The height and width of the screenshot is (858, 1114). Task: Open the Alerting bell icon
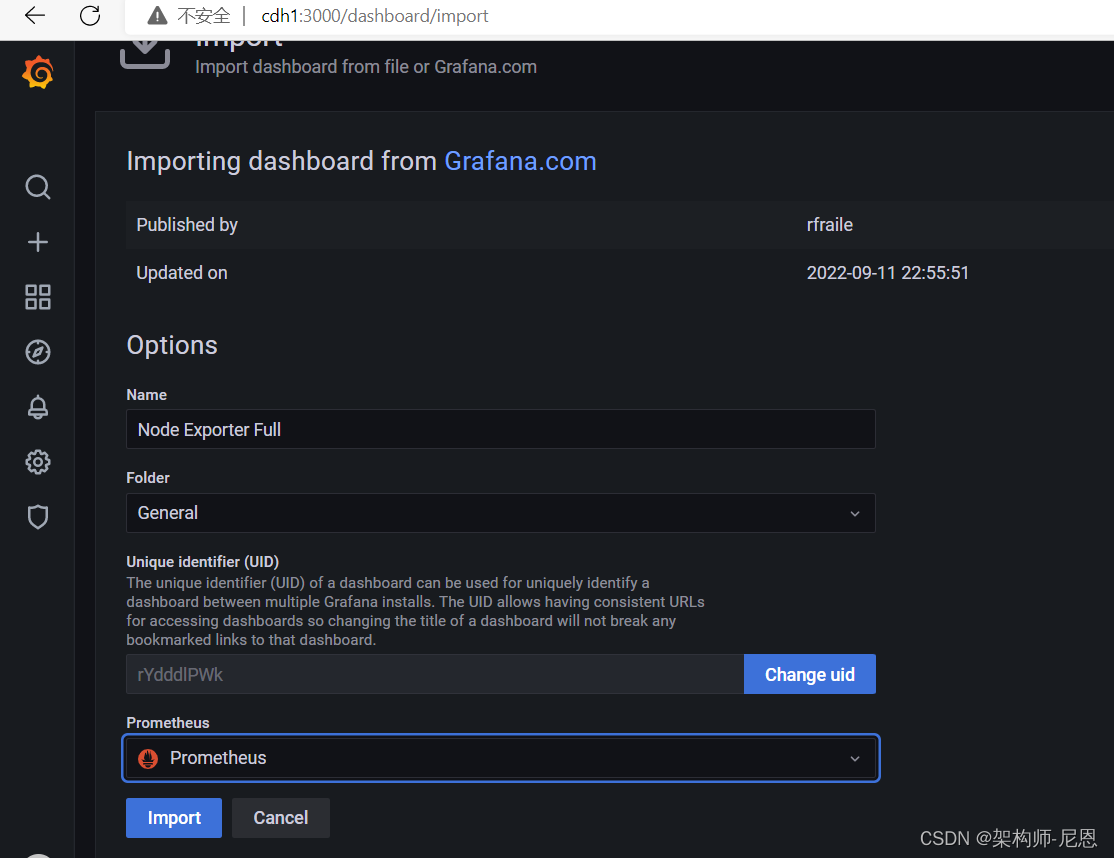pyautogui.click(x=38, y=407)
